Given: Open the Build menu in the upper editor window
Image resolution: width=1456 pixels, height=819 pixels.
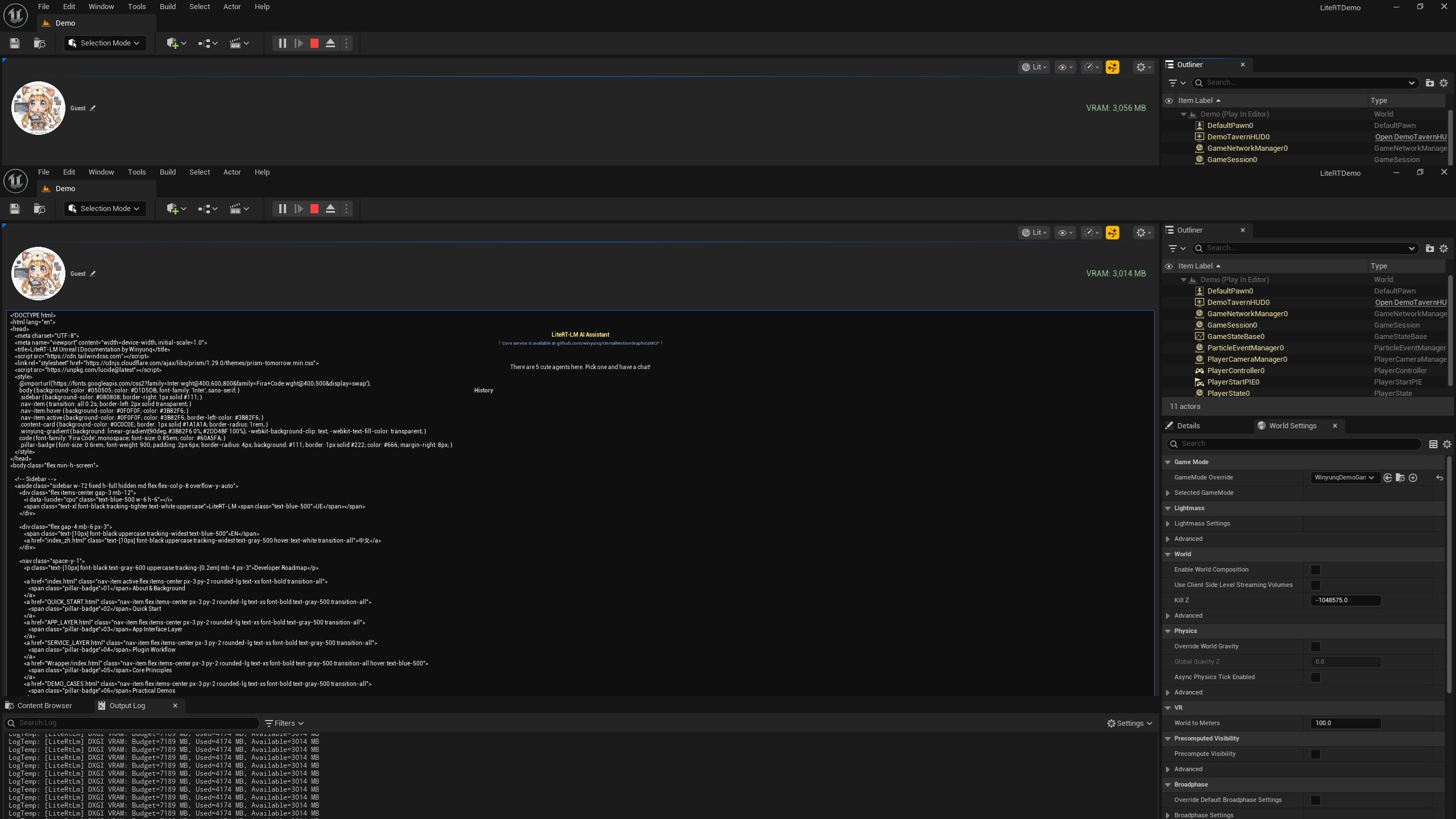Looking at the screenshot, I should click(x=168, y=7).
